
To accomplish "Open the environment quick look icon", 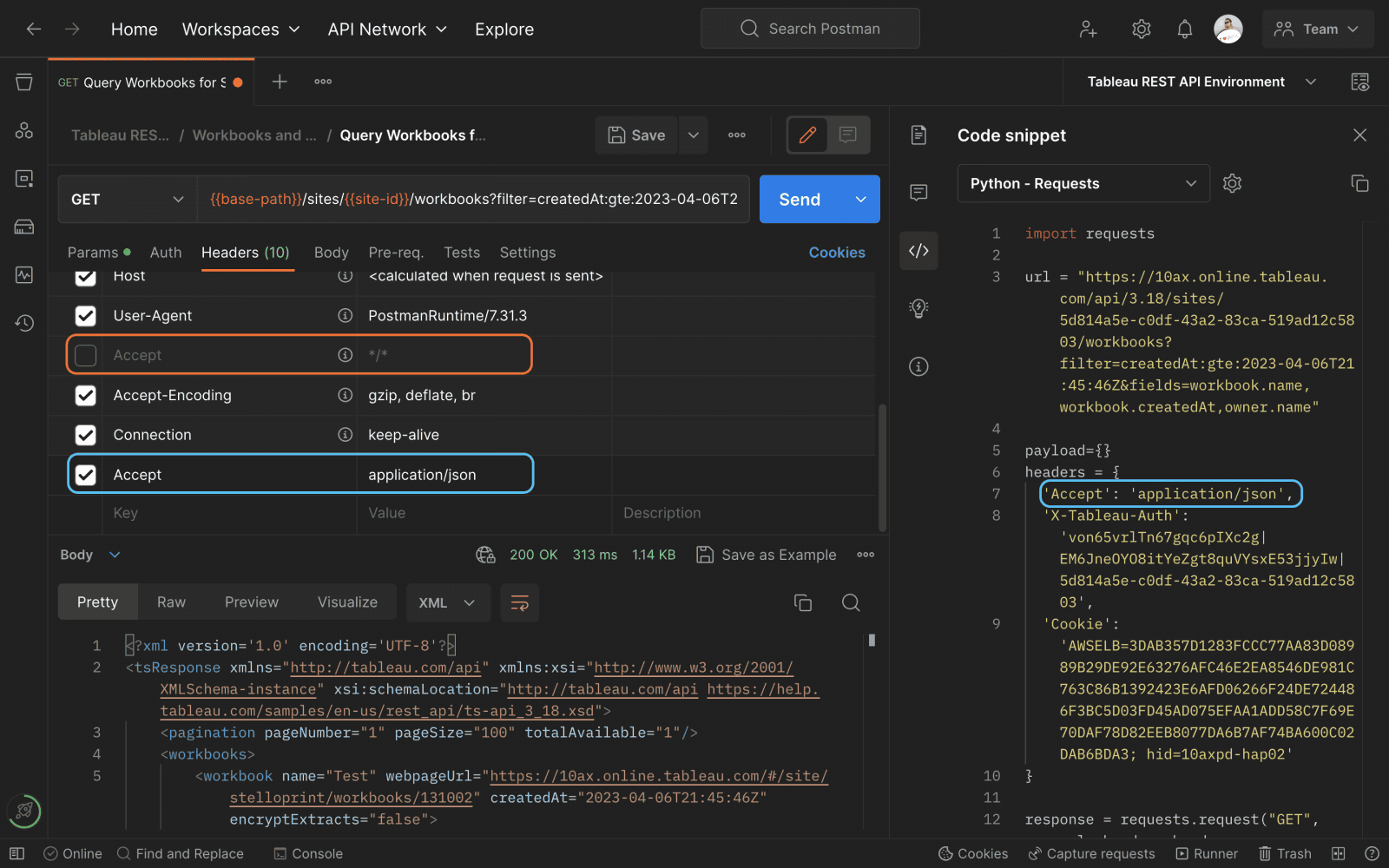I will coord(1360,82).
